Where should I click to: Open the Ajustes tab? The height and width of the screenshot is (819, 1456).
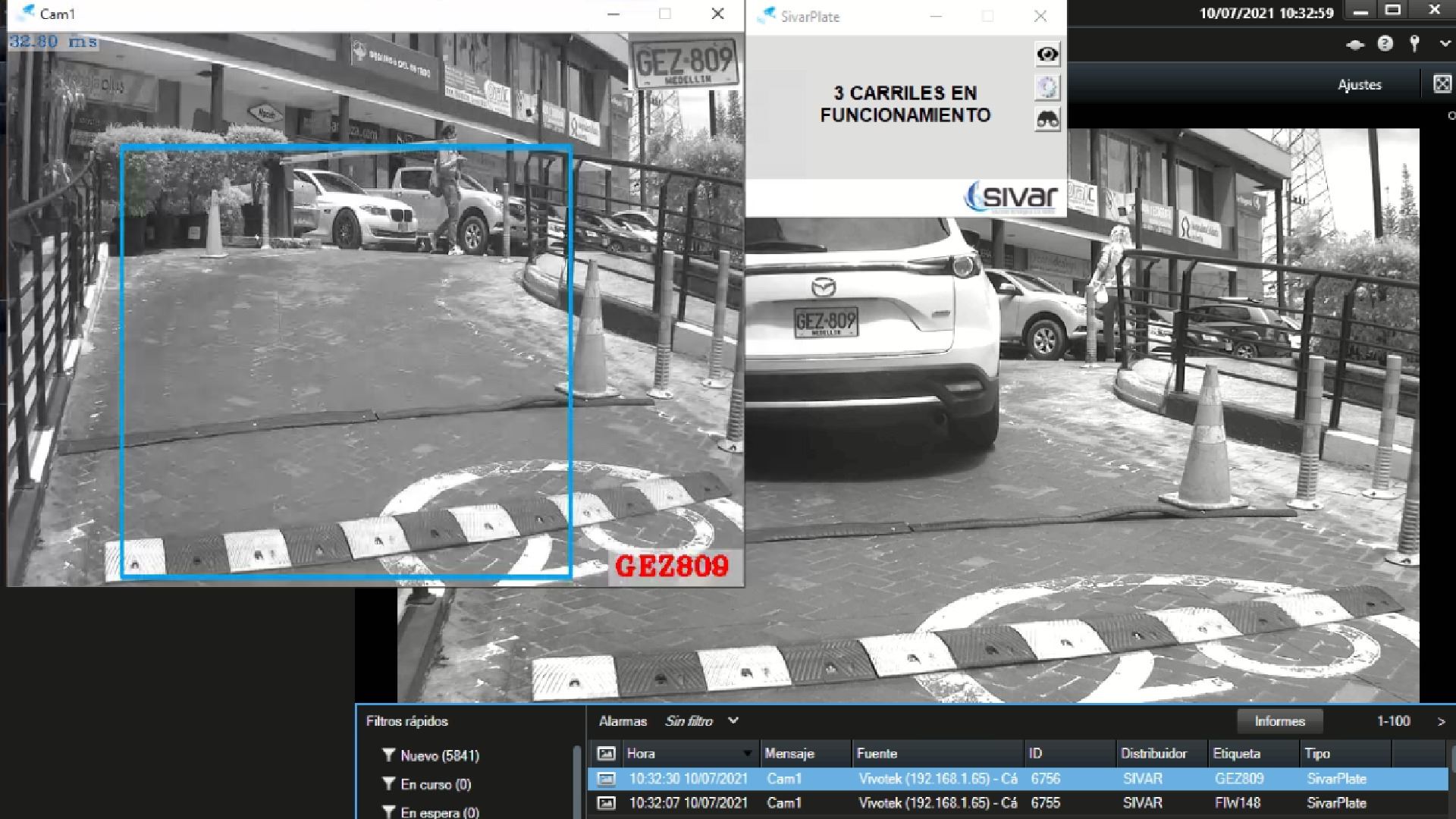1359,85
